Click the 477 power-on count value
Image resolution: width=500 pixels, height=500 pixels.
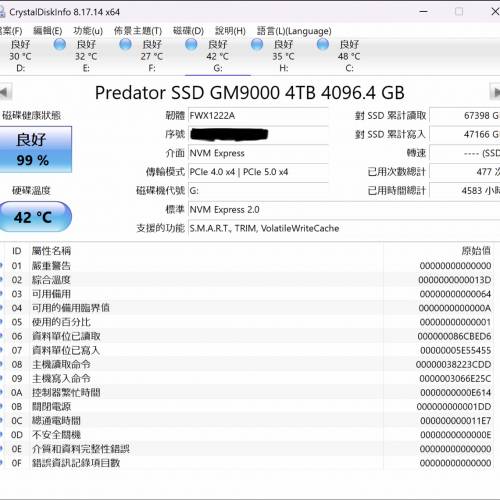[x=465, y=172]
